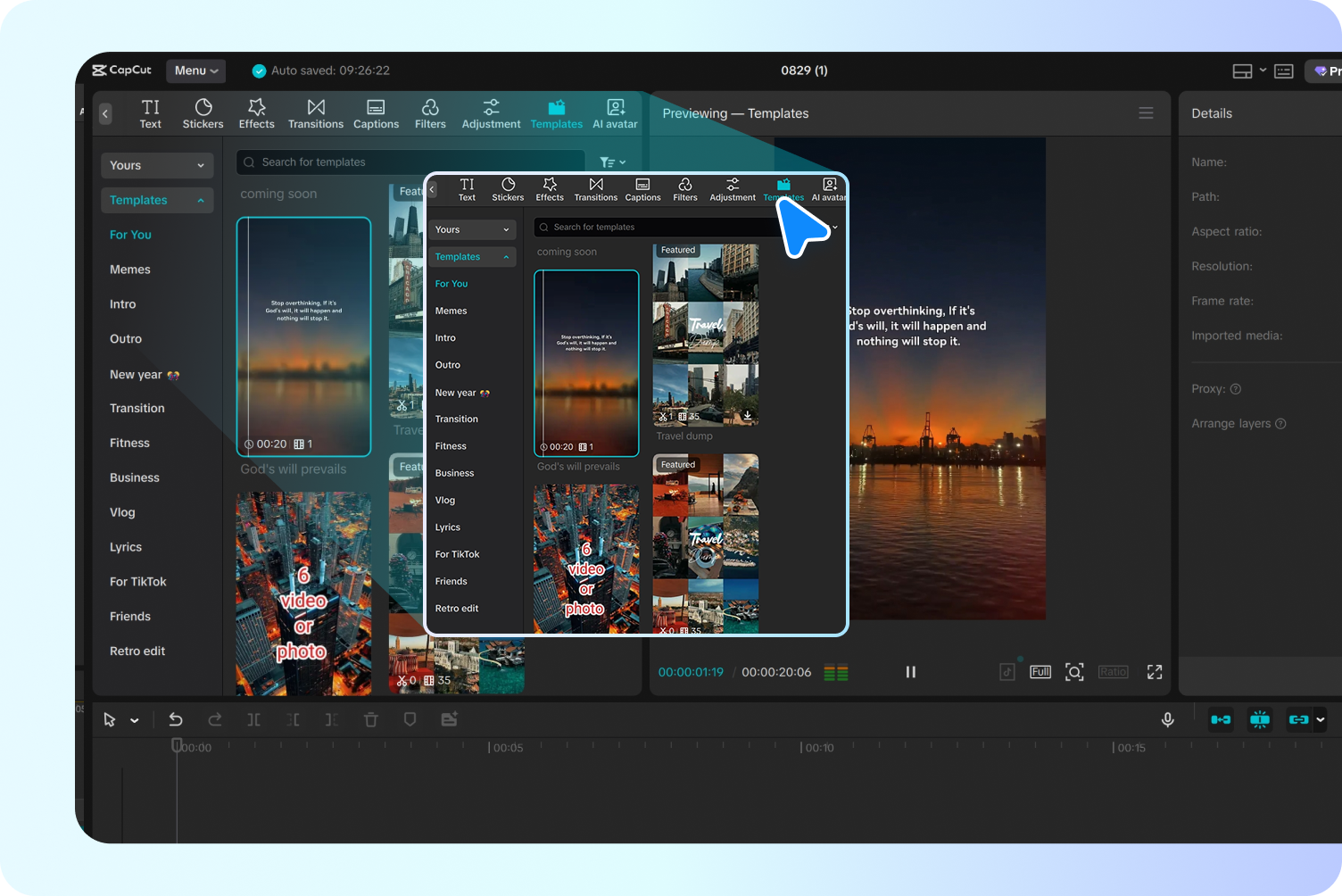
Task: Click the timeline playhead at 00:00
Action: pos(177,745)
